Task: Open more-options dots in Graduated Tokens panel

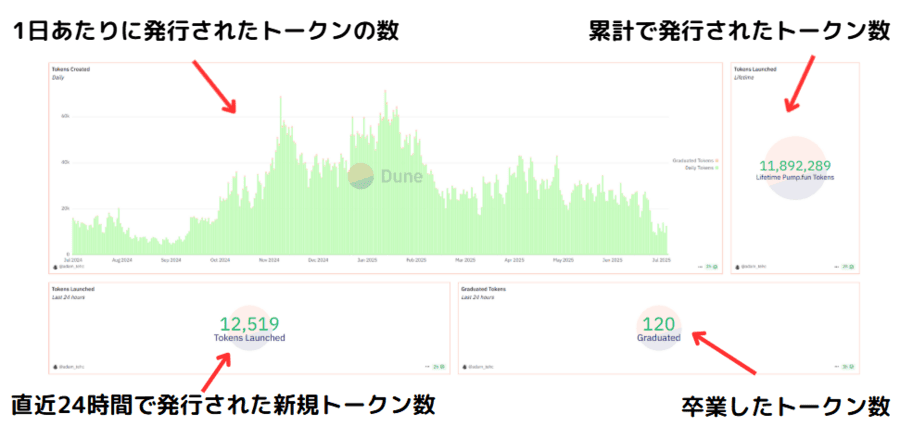Action: [837, 366]
